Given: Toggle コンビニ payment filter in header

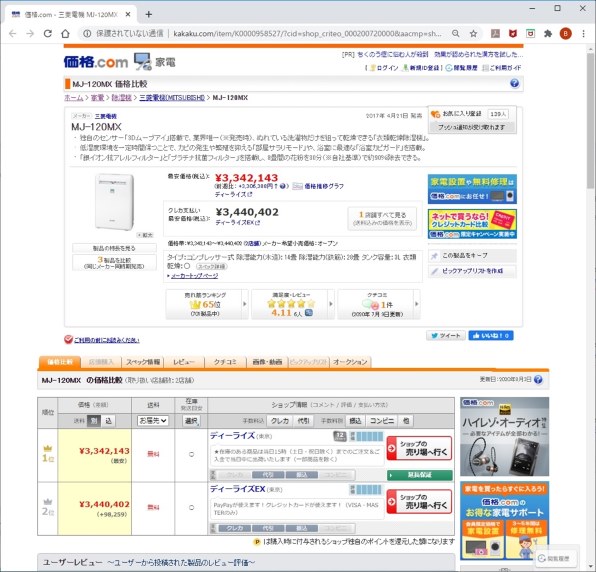Looking at the screenshot, I should tap(382, 421).
